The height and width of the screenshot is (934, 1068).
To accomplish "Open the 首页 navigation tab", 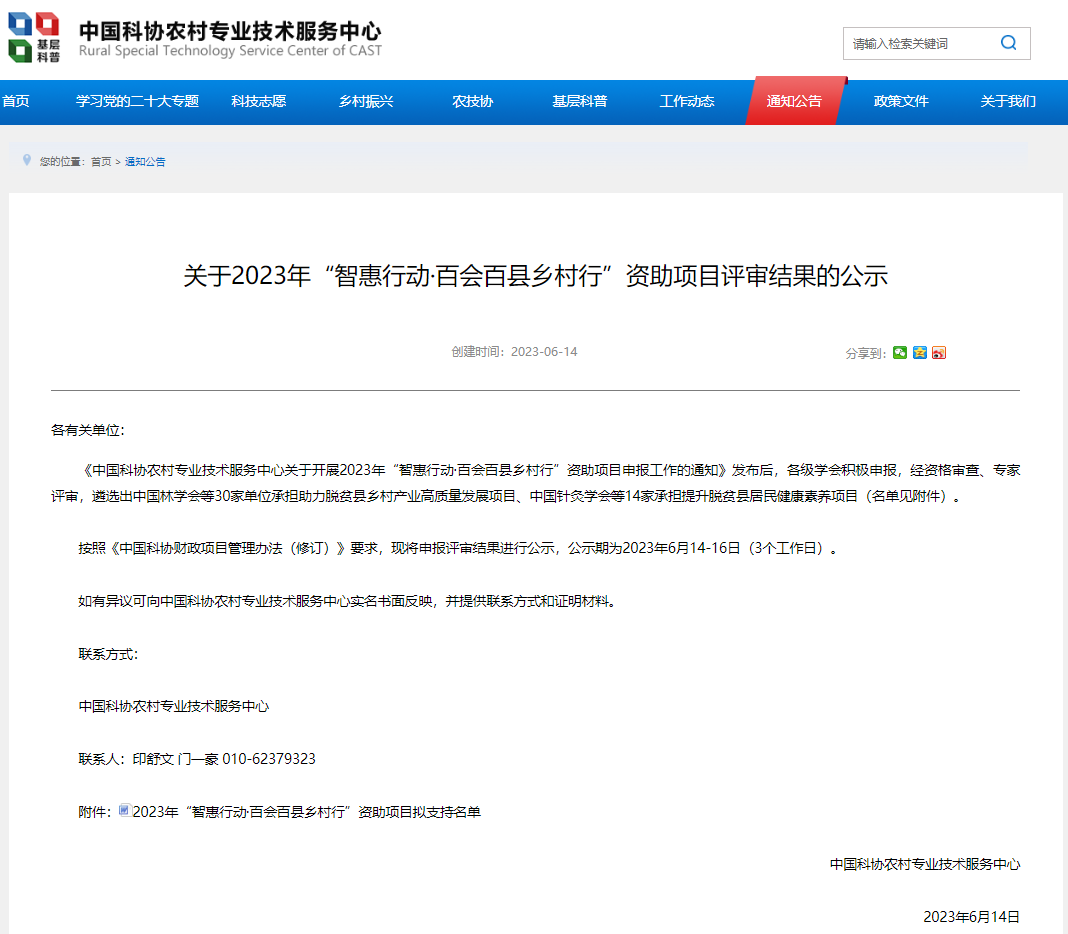I will pos(16,101).
